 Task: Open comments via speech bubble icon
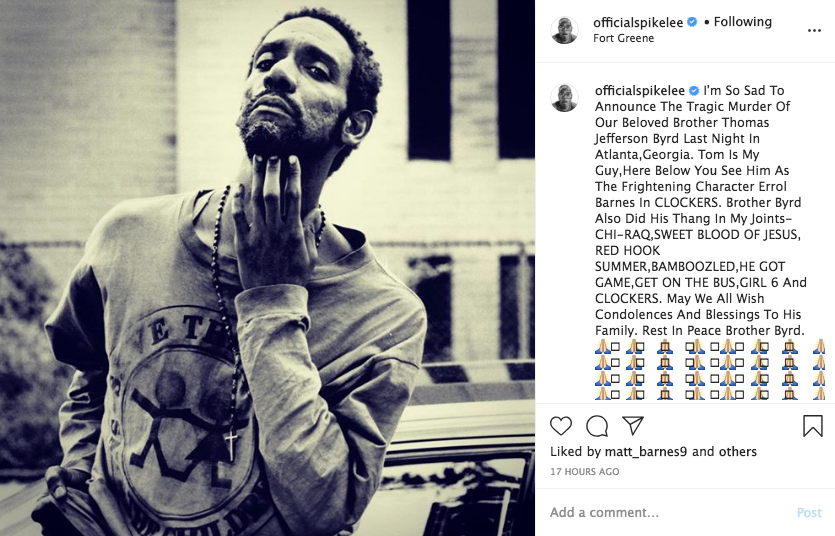[597, 426]
